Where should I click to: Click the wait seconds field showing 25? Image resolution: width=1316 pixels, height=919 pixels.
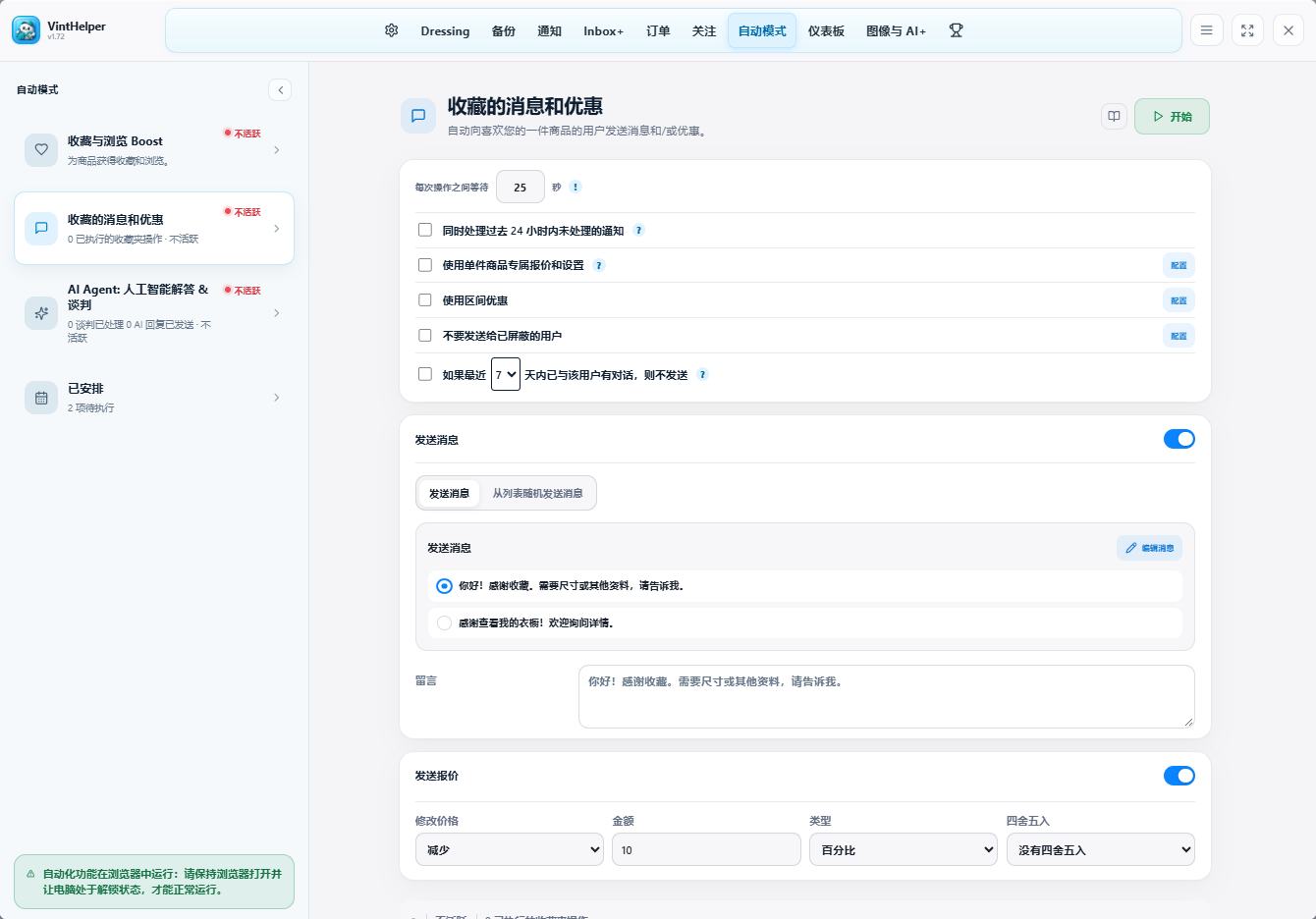coord(521,187)
